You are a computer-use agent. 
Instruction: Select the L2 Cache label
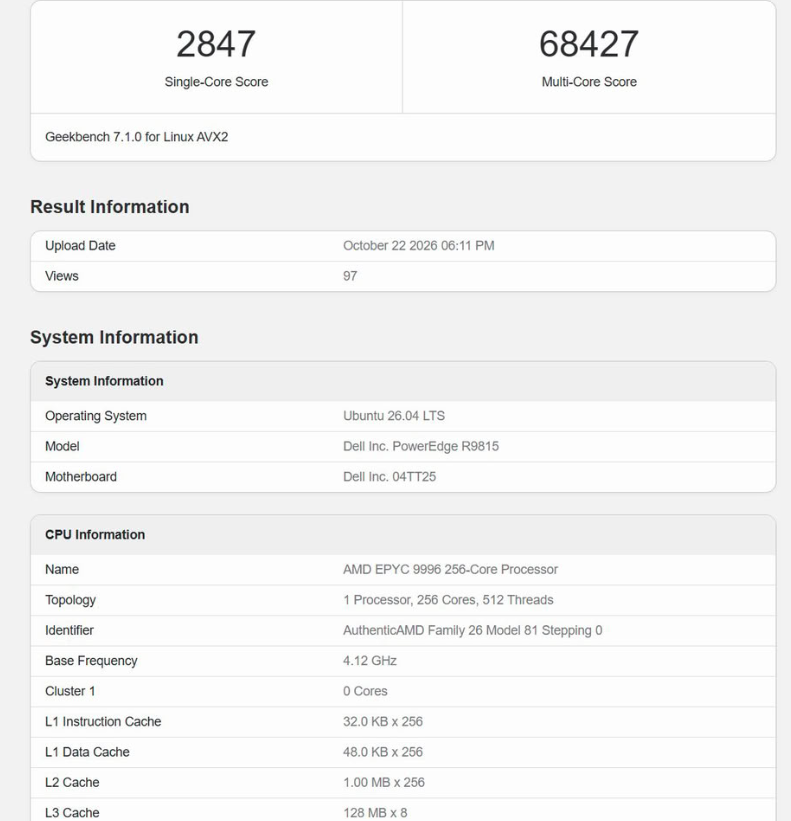coord(72,782)
